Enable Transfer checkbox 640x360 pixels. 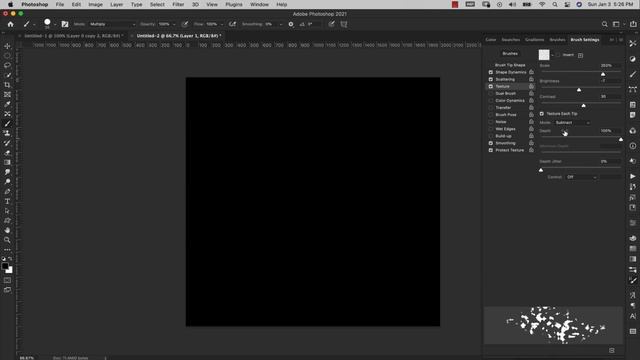491,108
